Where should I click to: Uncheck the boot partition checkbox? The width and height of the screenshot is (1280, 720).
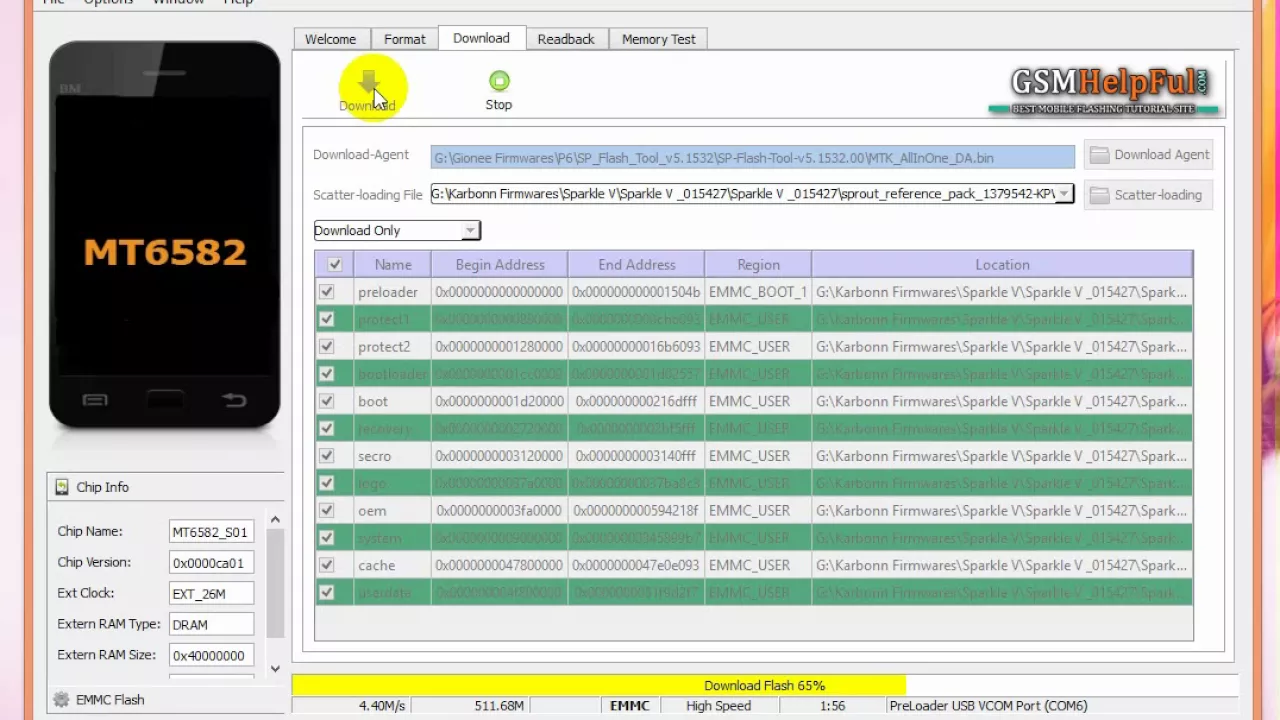(326, 401)
